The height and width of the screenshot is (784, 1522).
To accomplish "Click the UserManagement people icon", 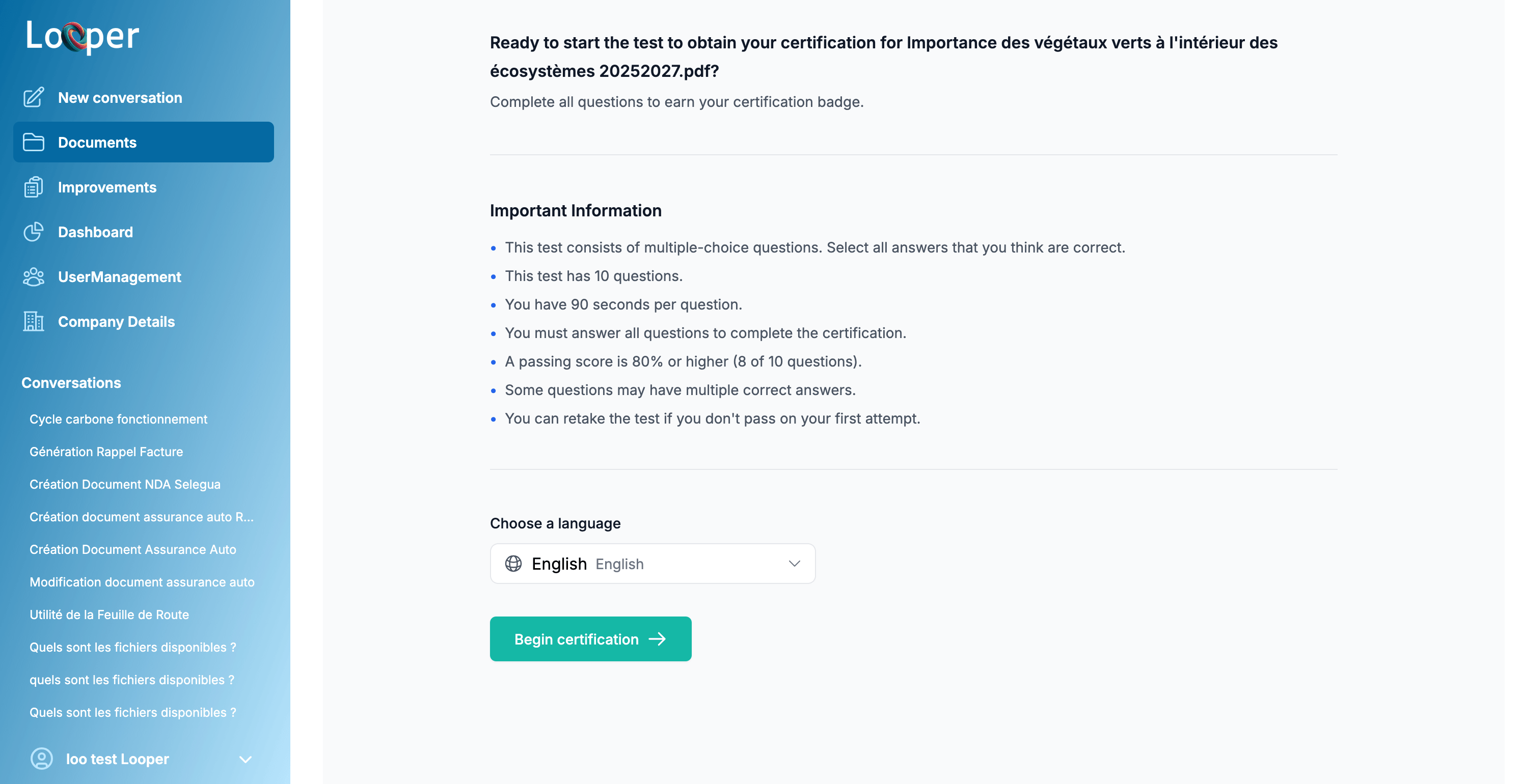I will (34, 276).
